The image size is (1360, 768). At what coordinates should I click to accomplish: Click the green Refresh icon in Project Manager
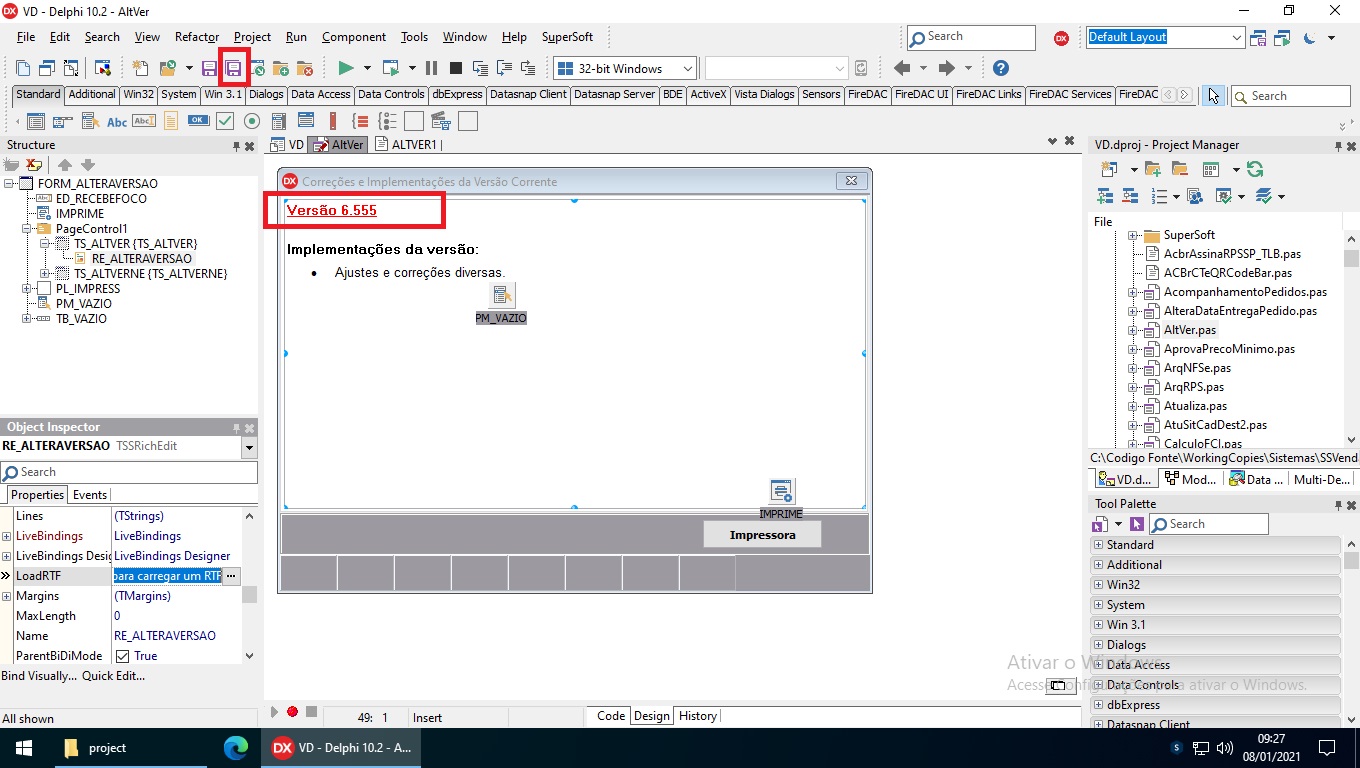pyautogui.click(x=1255, y=169)
